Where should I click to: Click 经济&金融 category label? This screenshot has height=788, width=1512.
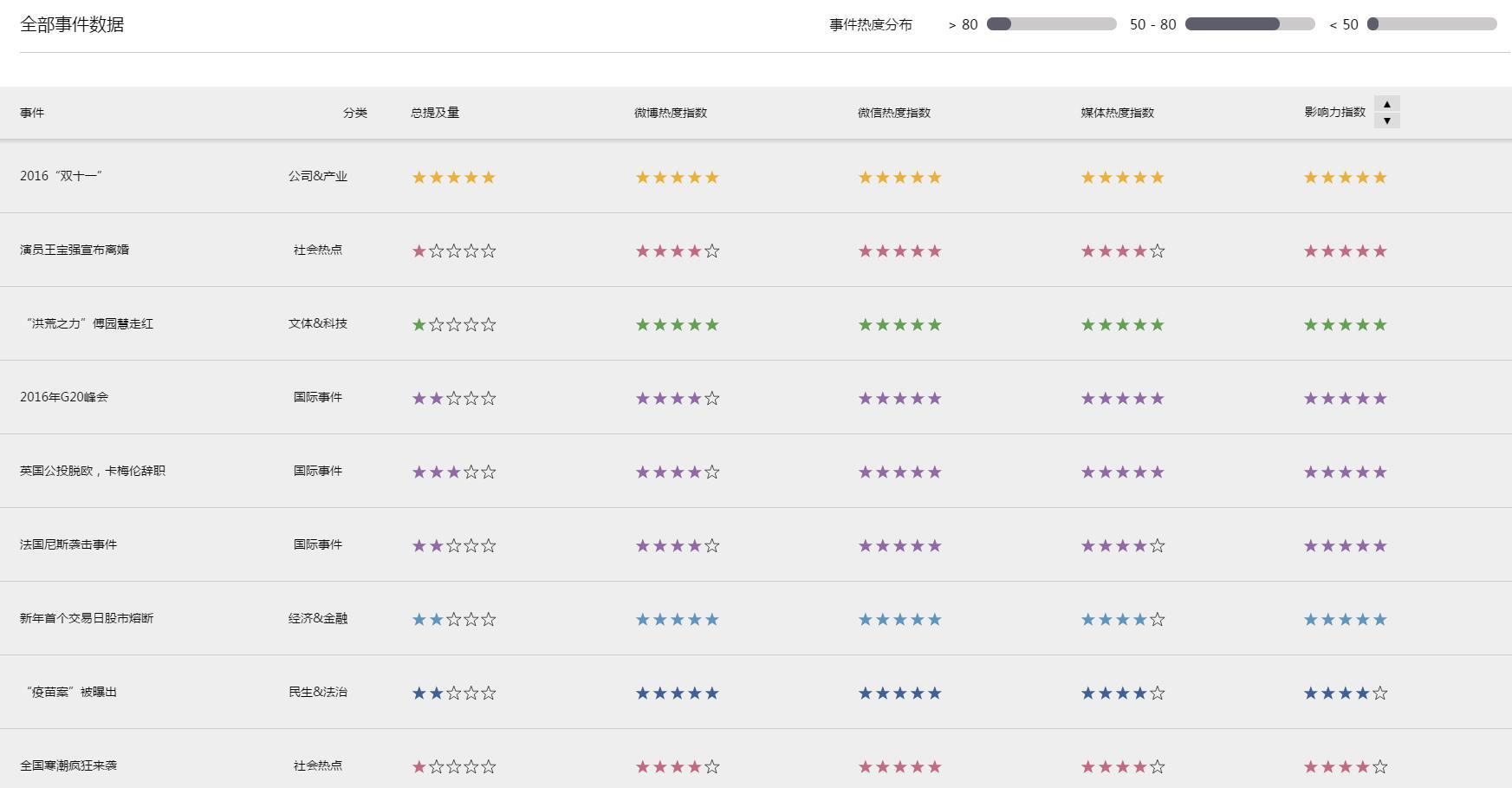click(x=318, y=618)
